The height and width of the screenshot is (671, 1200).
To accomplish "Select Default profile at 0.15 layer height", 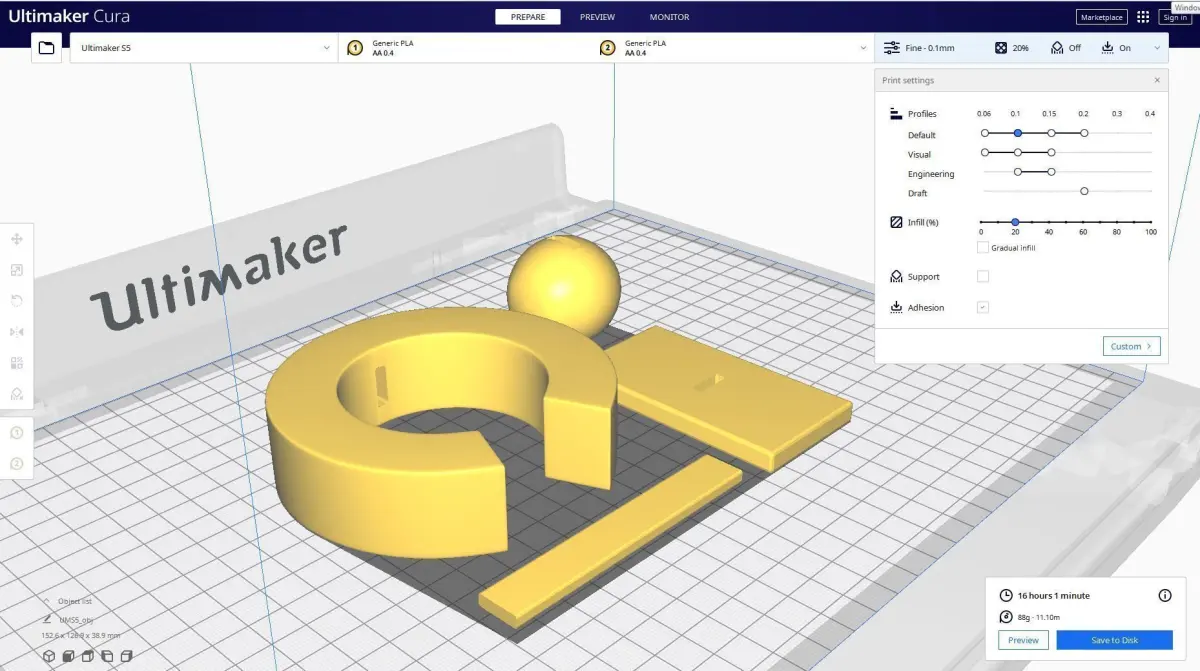I will coord(1051,133).
